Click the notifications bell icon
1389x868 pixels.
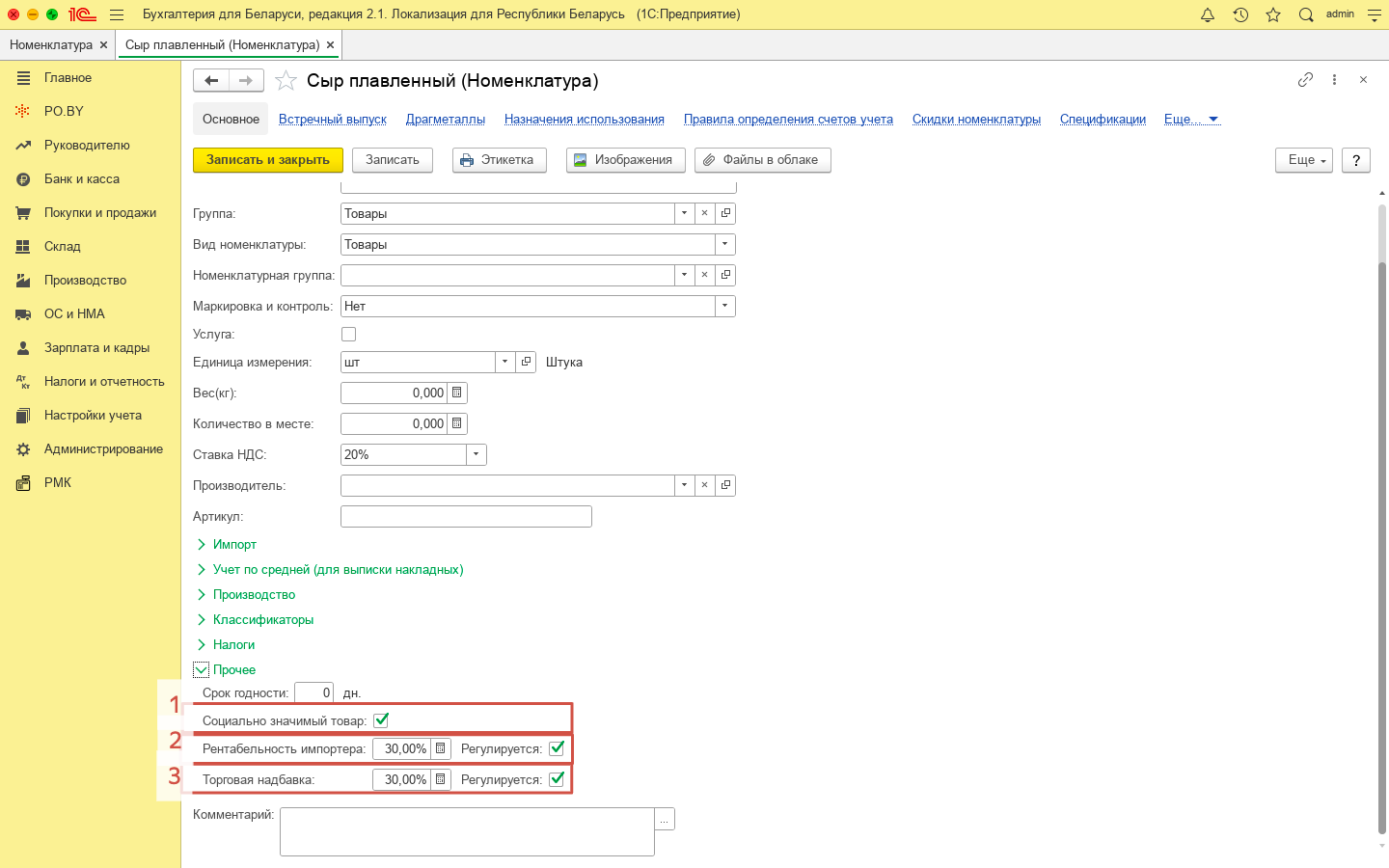[1208, 14]
